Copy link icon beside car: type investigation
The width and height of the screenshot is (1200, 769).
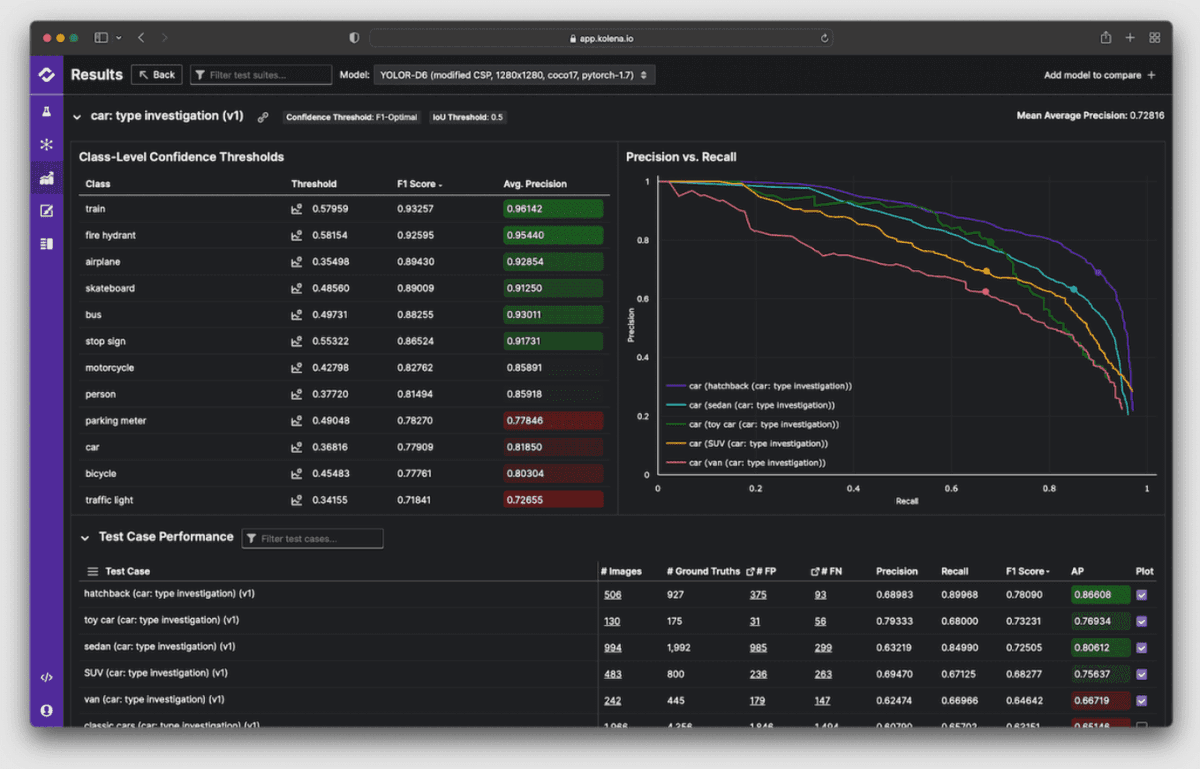[x=263, y=117]
